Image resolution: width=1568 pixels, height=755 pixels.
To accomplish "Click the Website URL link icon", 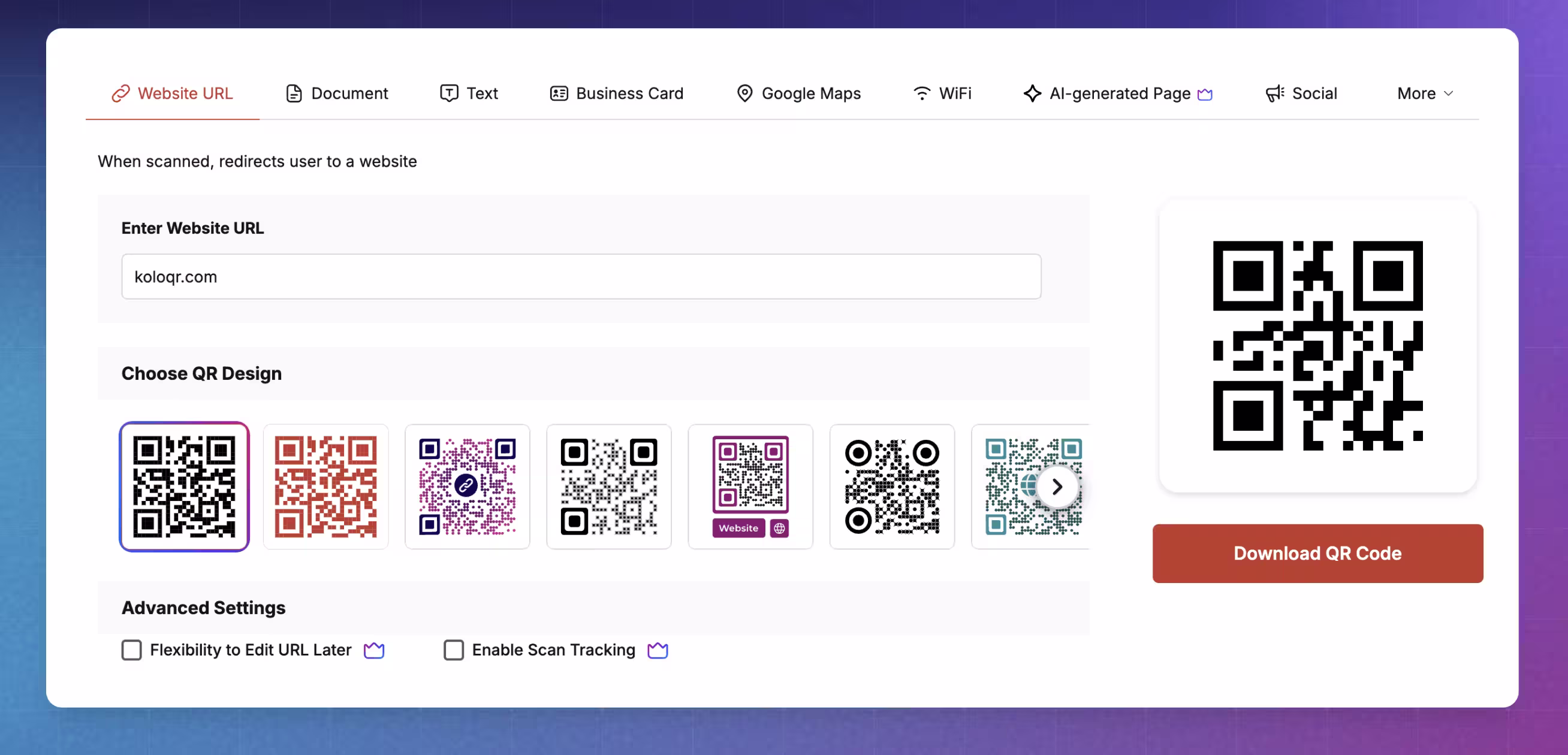I will (120, 93).
